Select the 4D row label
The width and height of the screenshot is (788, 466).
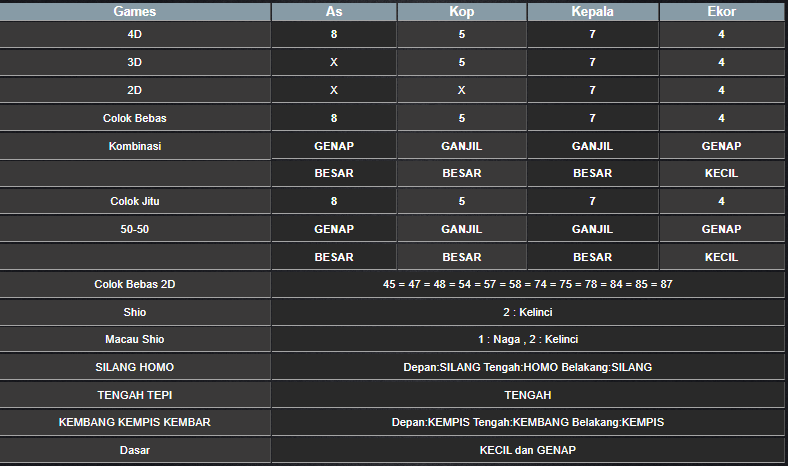click(x=135, y=34)
